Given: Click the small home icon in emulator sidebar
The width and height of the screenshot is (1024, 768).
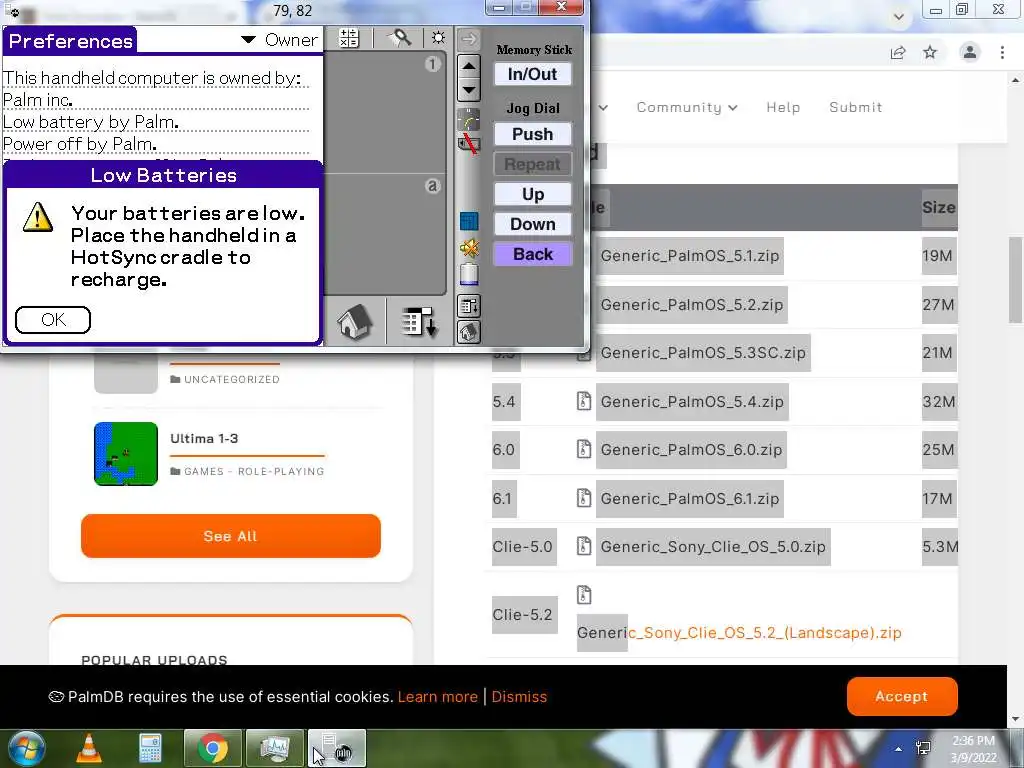Looking at the screenshot, I should (469, 332).
